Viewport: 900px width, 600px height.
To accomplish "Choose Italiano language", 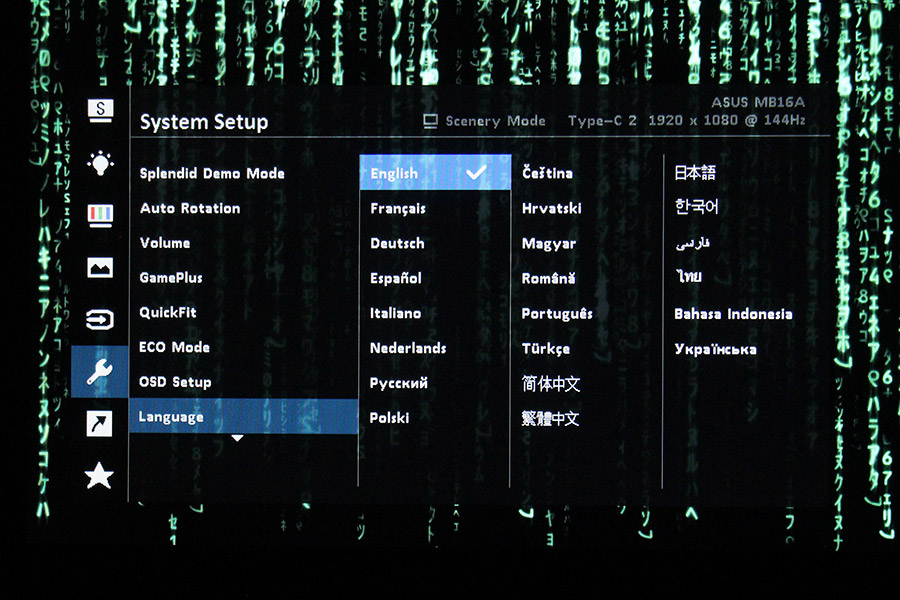I will [x=395, y=313].
